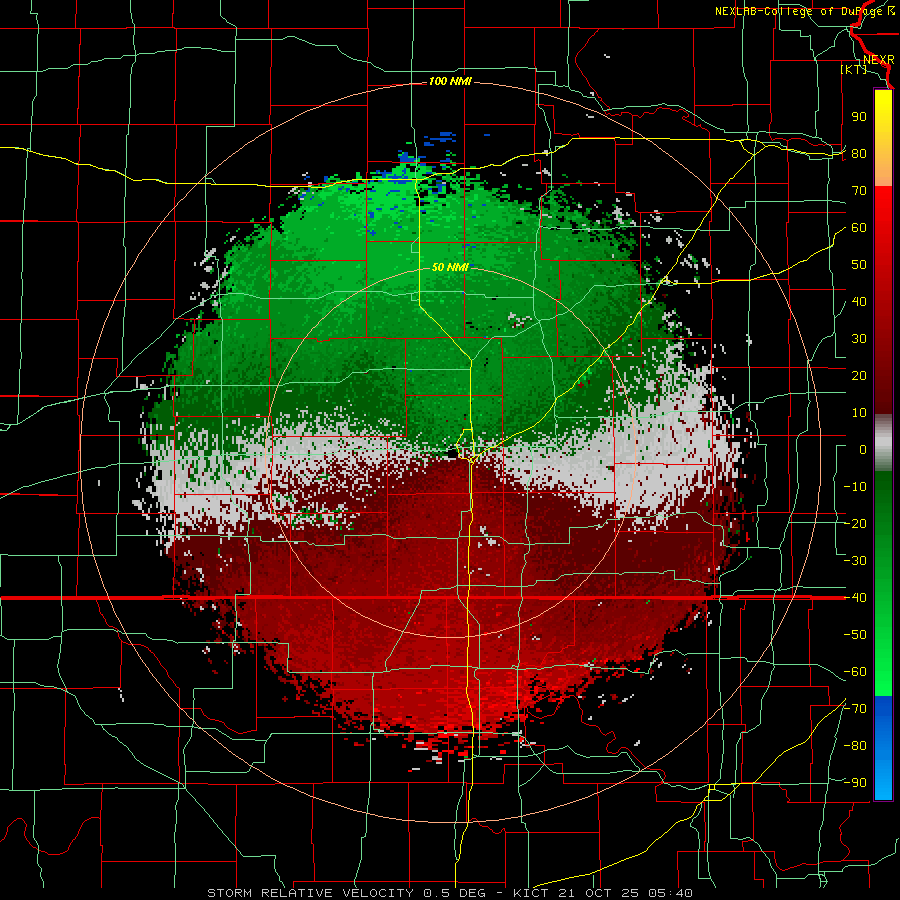Click the -30 value on velocity scale
900x900 pixels.
pos(855,561)
